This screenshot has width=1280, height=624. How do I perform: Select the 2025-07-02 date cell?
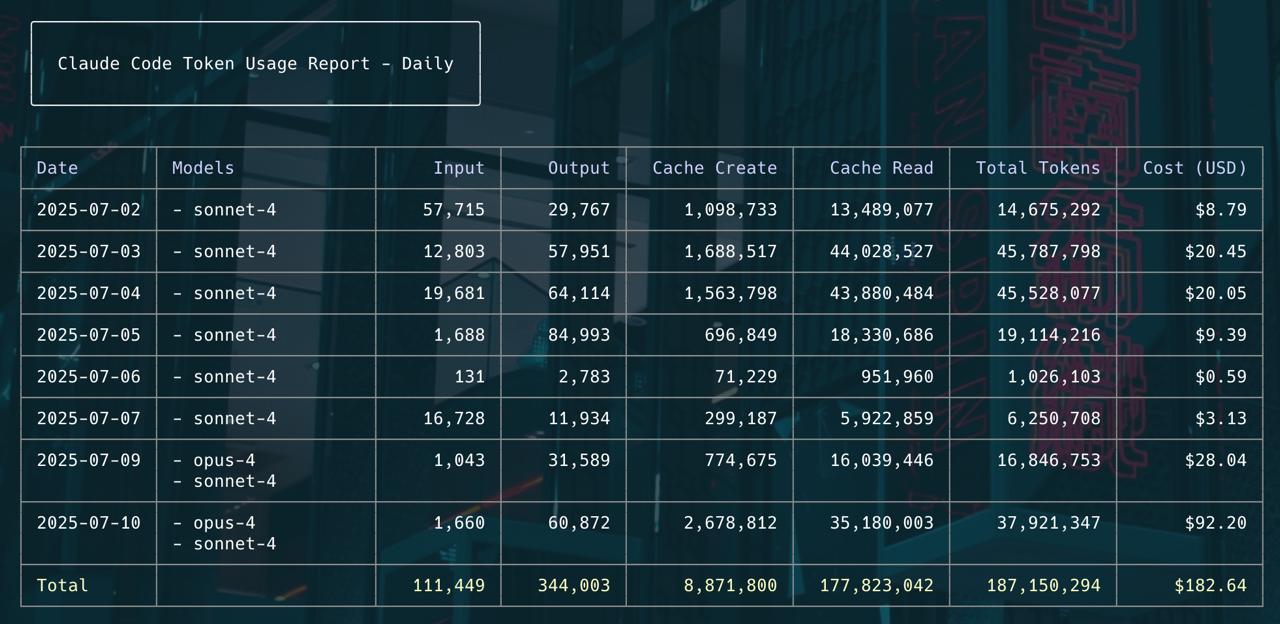pyautogui.click(x=89, y=210)
